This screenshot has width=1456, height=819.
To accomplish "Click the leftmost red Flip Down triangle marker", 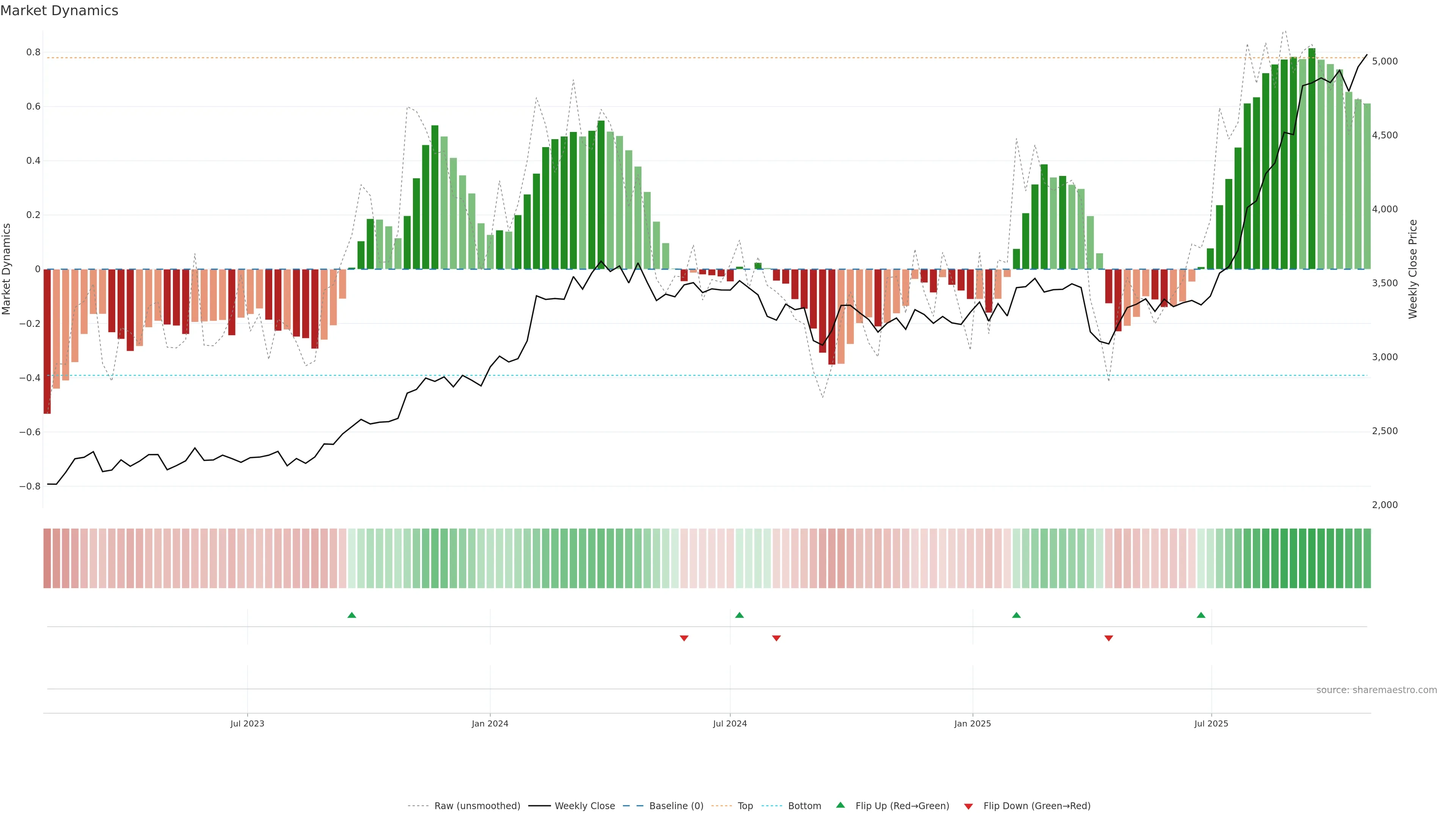I will pyautogui.click(x=684, y=638).
